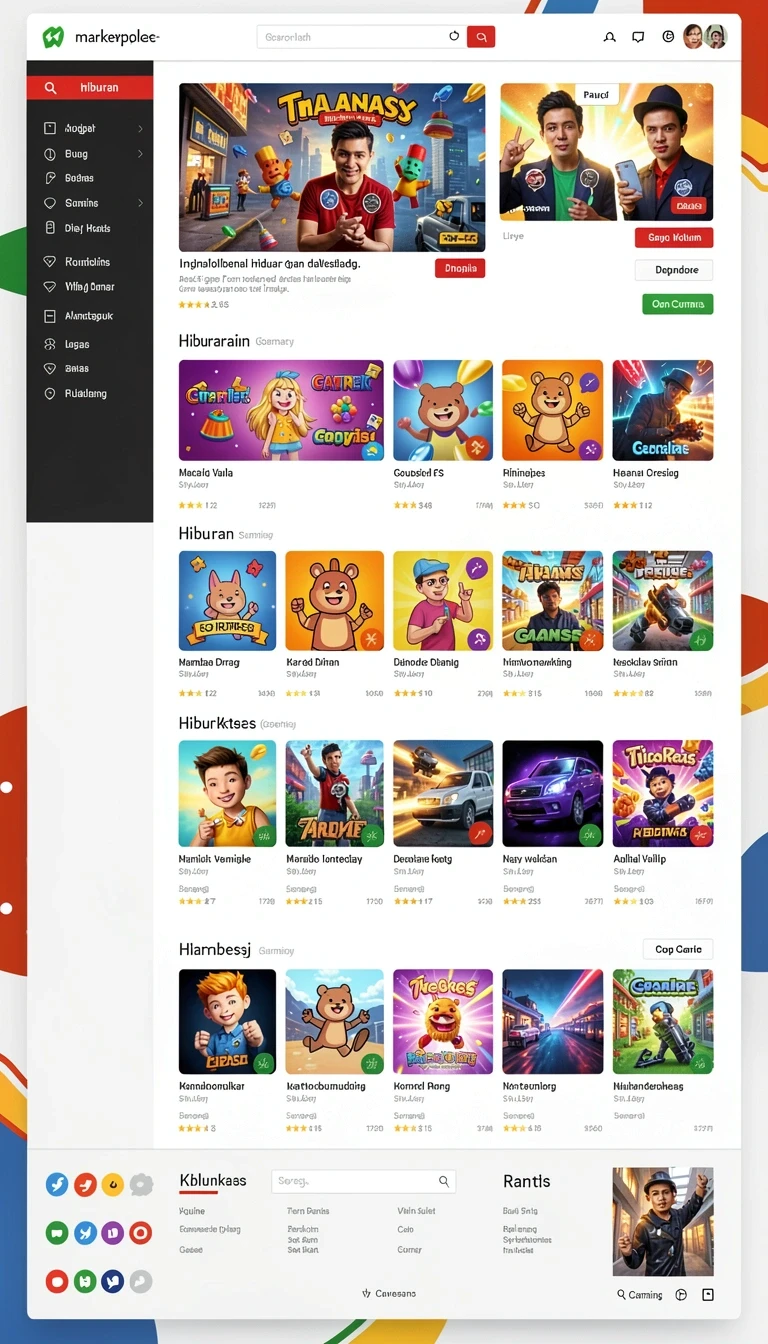Click the diamond icon beside Romidins
This screenshot has width=768, height=1344.
[x=50, y=262]
